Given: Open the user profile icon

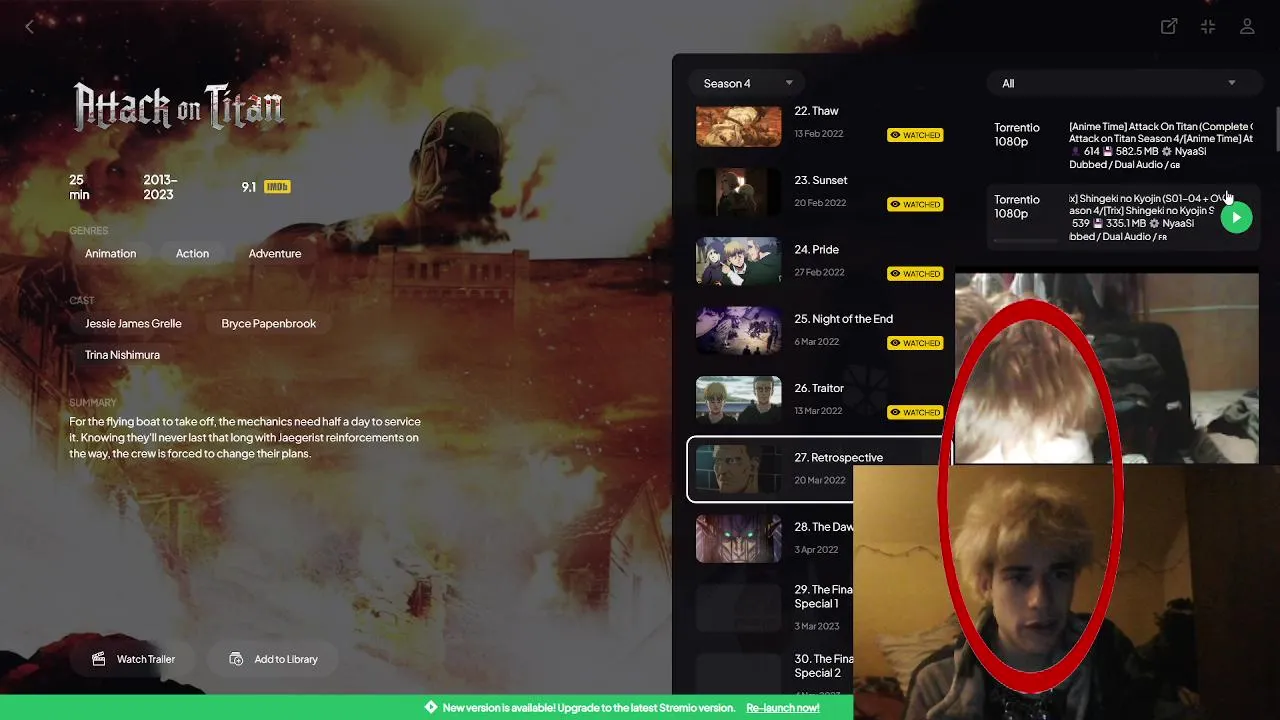Looking at the screenshot, I should (x=1247, y=27).
